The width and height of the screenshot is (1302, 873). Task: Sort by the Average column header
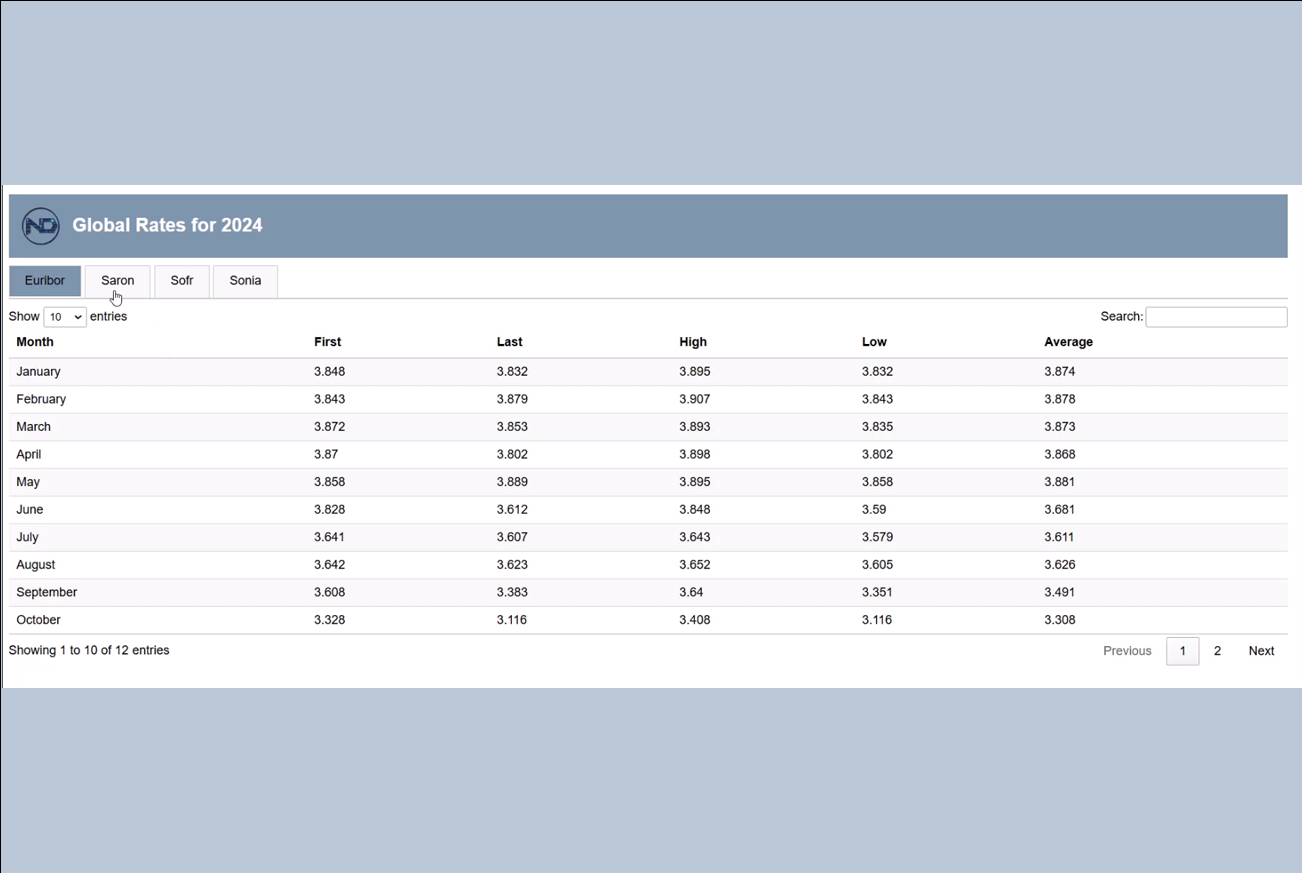pyautogui.click(x=1068, y=342)
